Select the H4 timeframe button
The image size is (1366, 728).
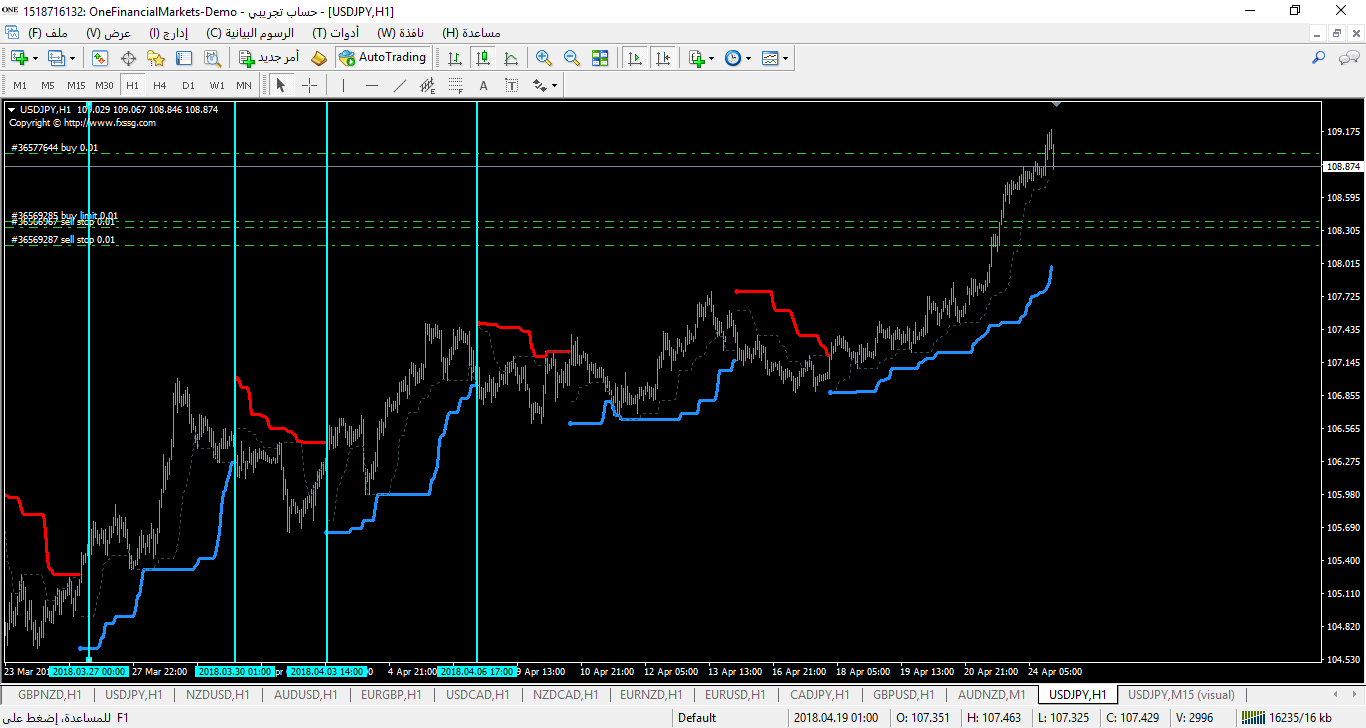pyautogui.click(x=160, y=85)
